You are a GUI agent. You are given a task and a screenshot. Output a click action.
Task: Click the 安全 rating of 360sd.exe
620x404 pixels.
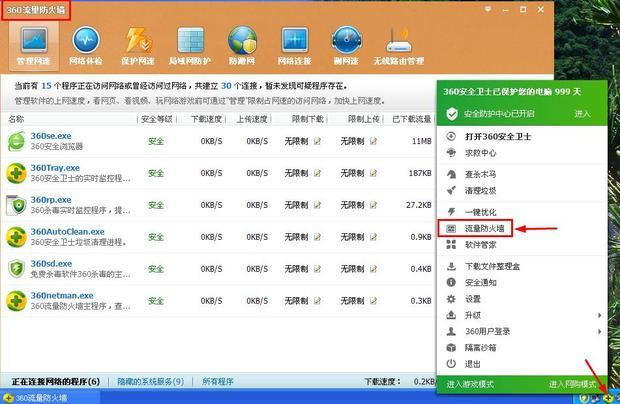click(x=156, y=269)
